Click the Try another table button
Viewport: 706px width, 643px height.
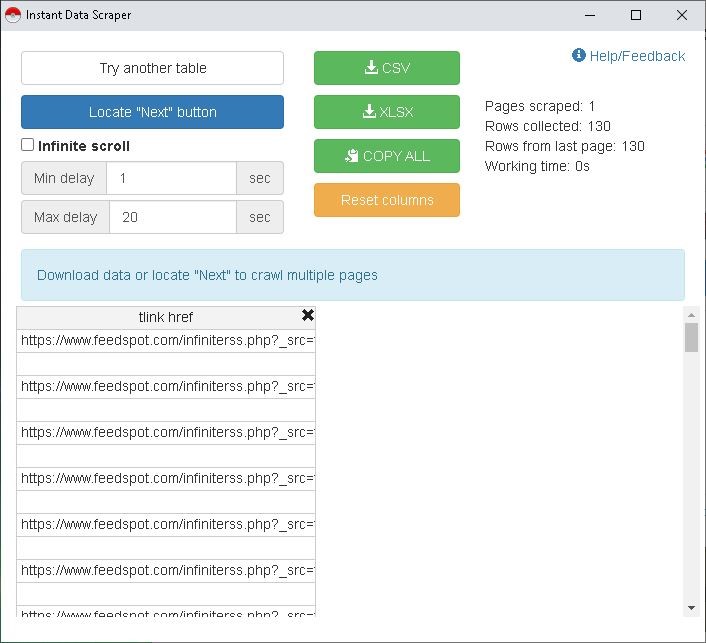coord(152,68)
